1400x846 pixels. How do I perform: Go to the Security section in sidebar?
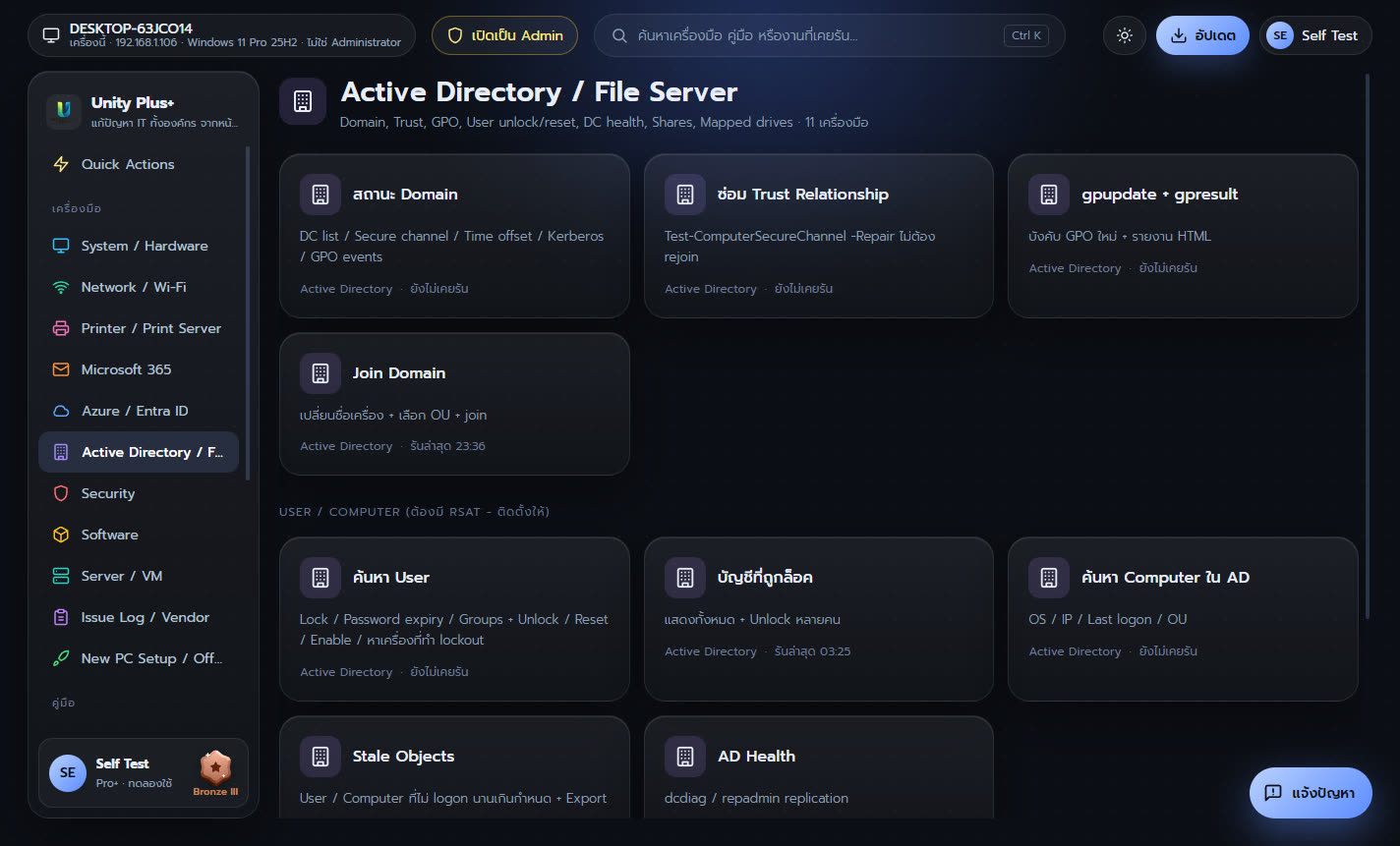[139, 493]
